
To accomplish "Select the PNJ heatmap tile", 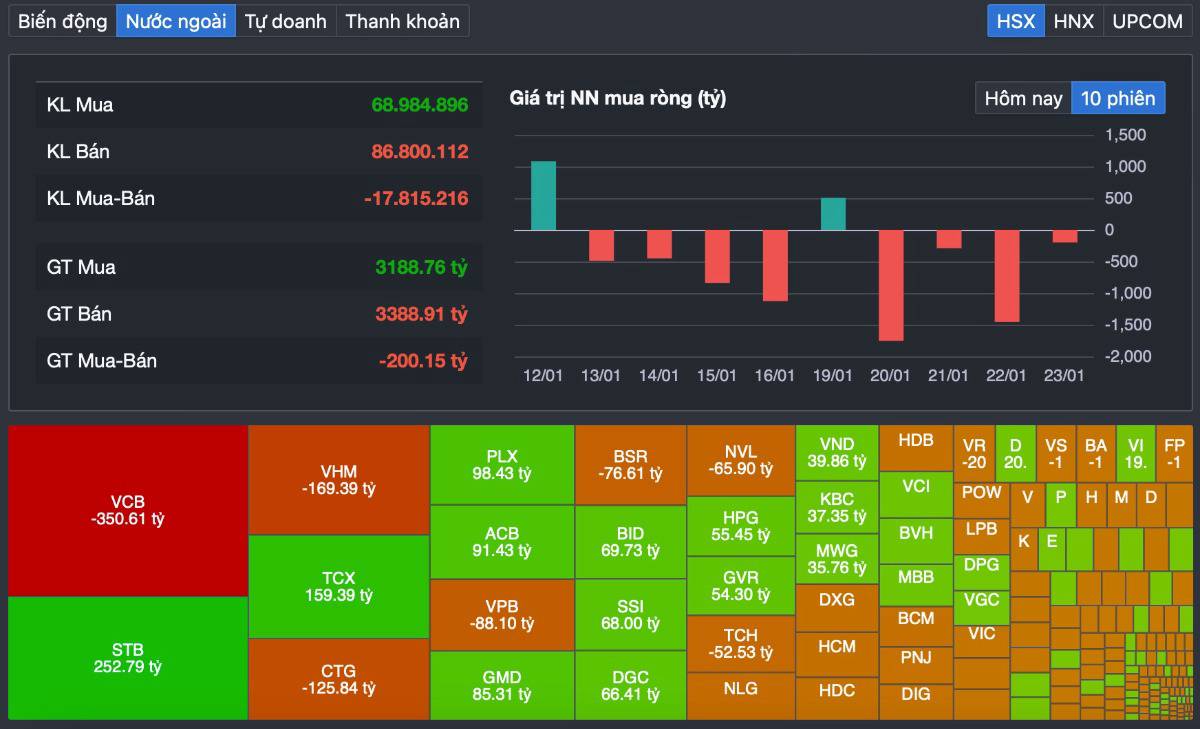I will pyautogui.click(x=916, y=664).
